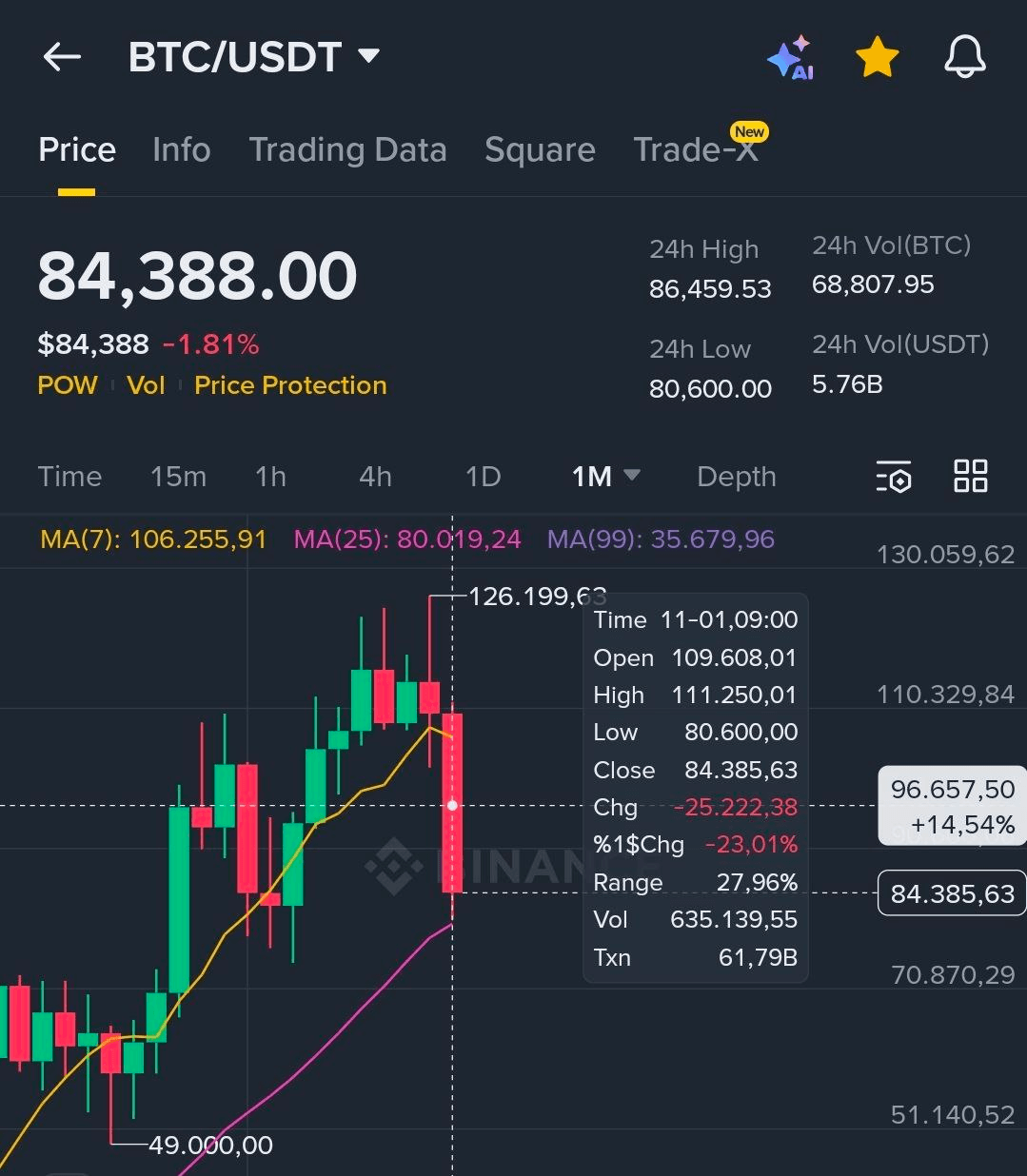Open price alerts bell icon
1027x1176 pixels.
point(964,58)
